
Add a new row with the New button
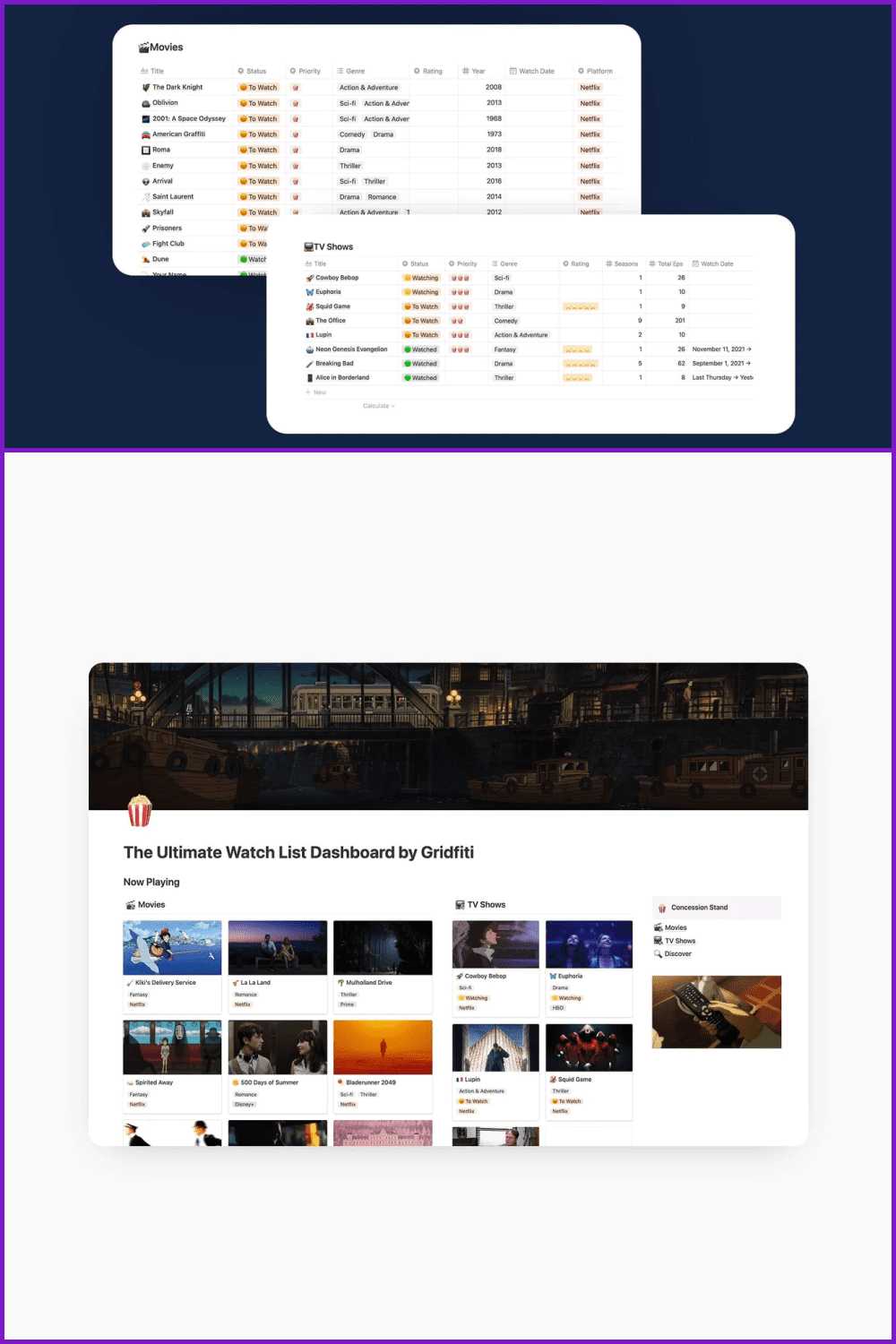(x=315, y=392)
